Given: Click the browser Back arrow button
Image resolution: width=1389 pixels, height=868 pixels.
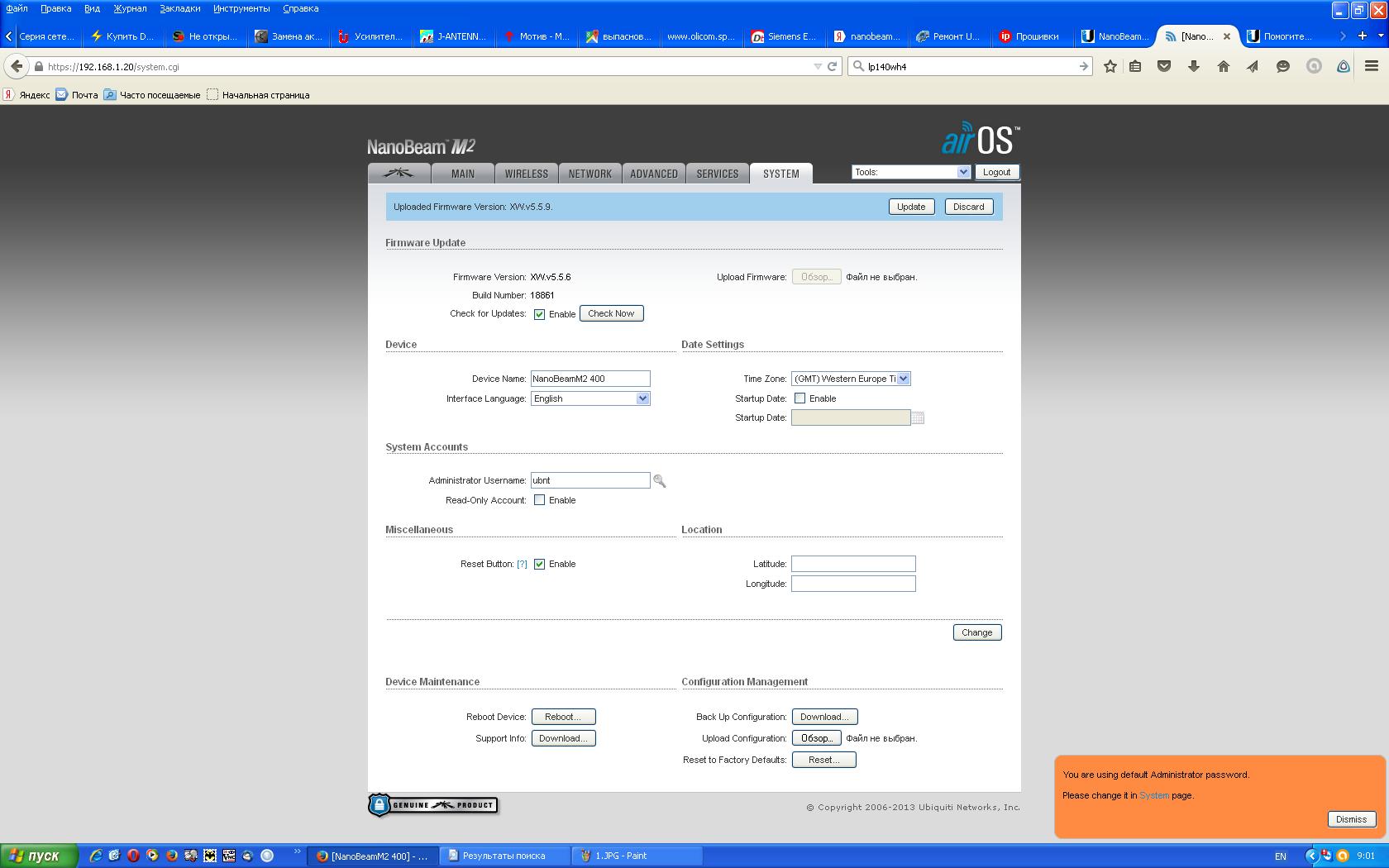Looking at the screenshot, I should tap(16, 66).
